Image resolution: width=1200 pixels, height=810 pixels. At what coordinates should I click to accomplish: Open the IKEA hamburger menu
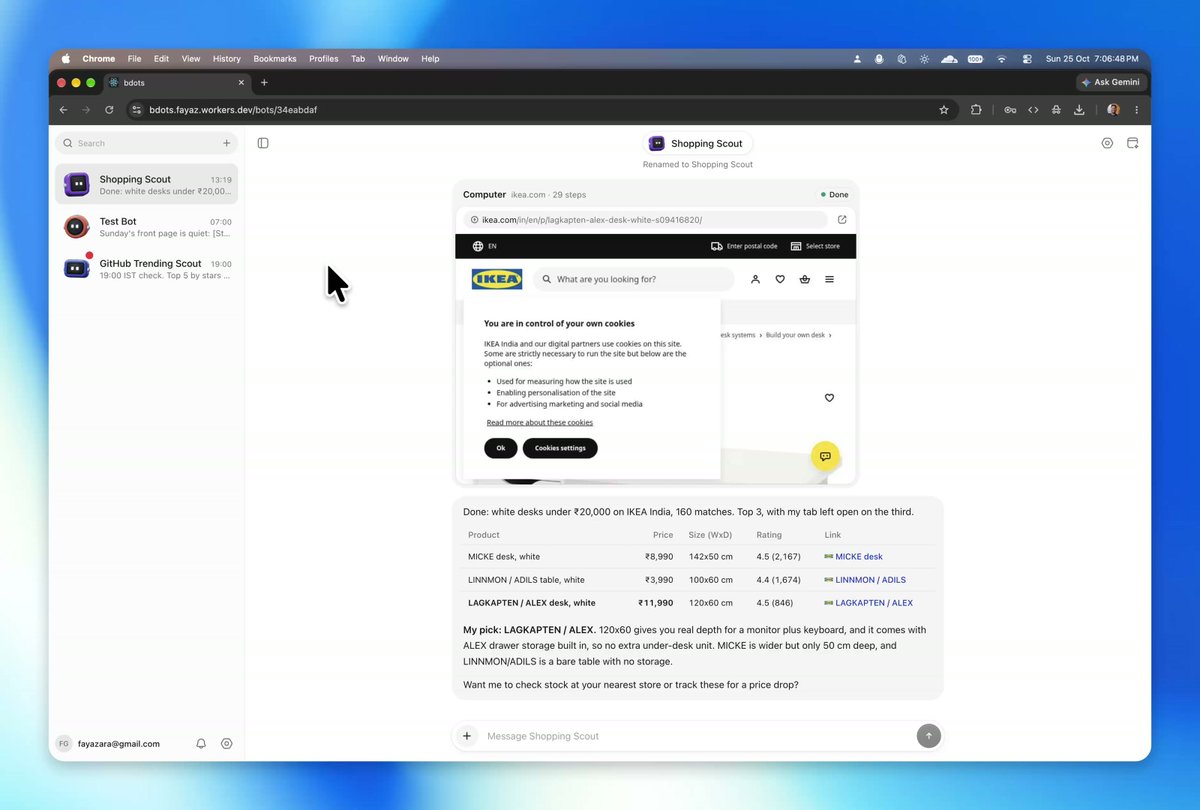click(x=829, y=279)
